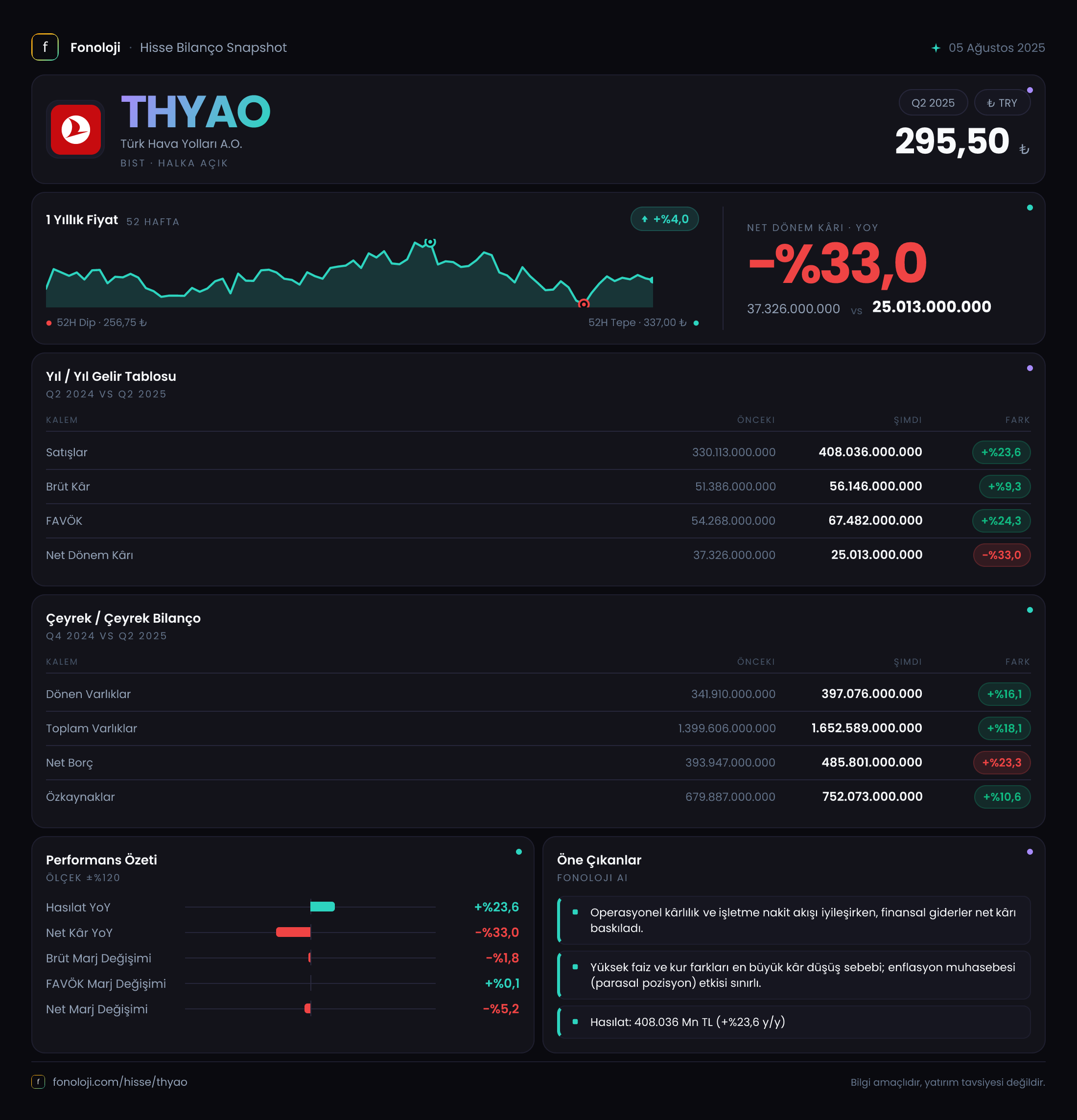Click the 'Net Dönem Kârı' row label

(90, 556)
